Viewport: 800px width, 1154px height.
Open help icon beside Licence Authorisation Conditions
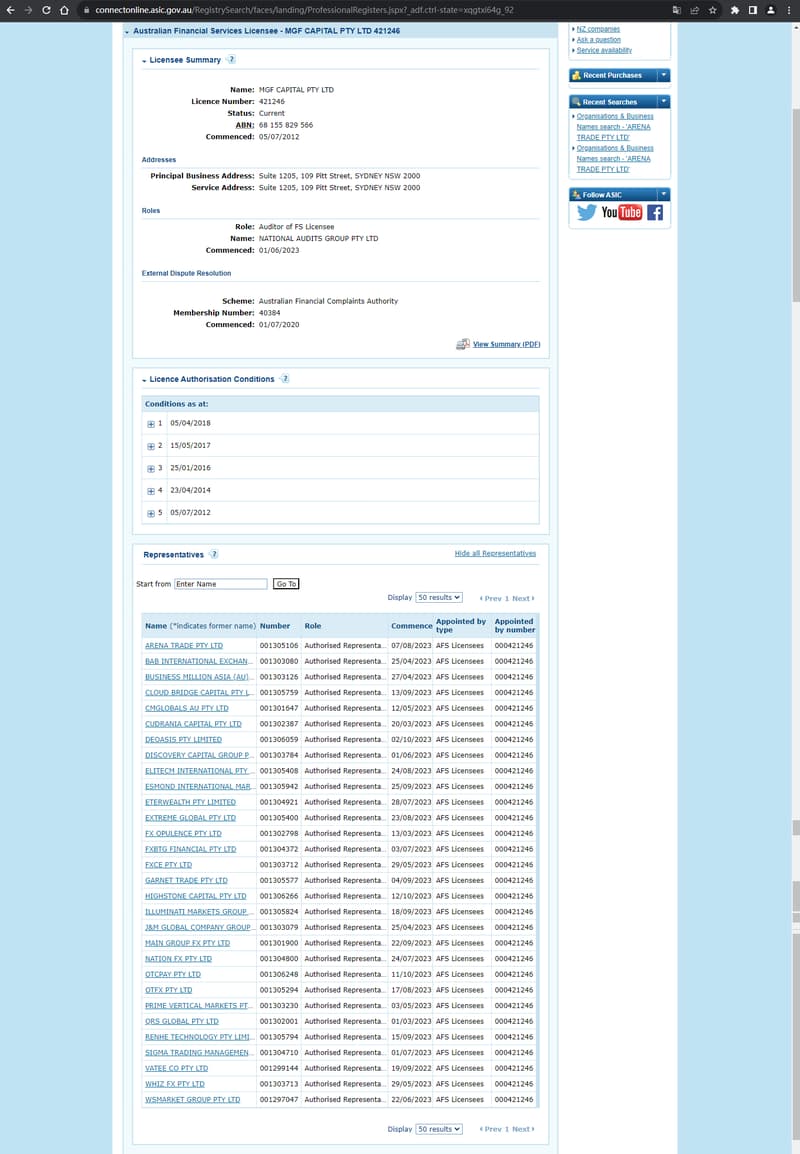pos(285,379)
